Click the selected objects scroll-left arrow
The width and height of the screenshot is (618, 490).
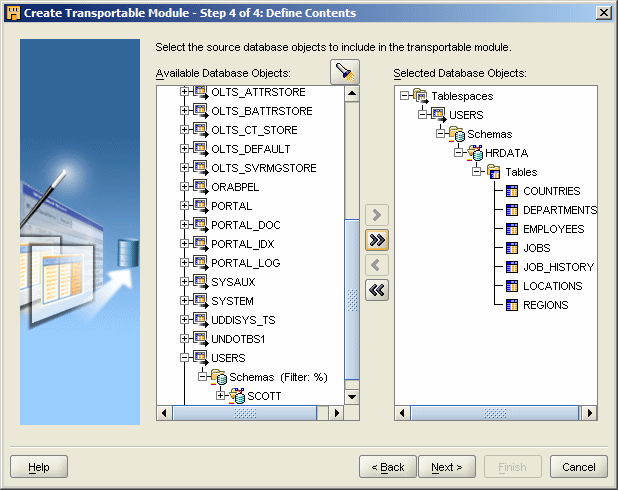click(x=402, y=413)
